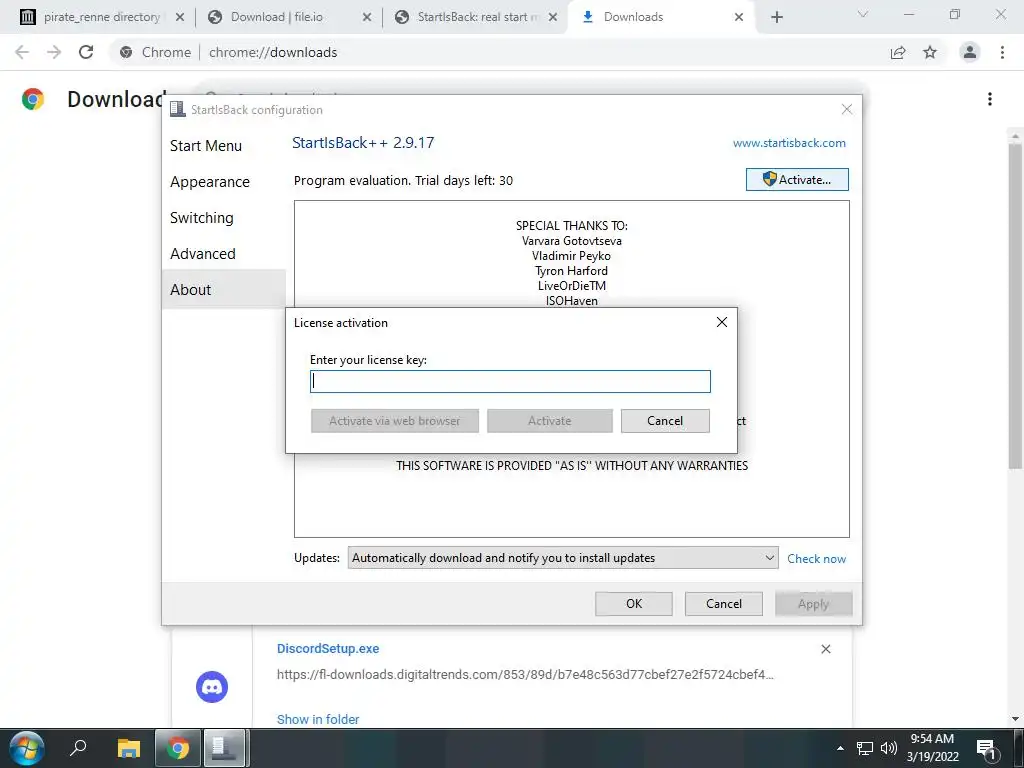Open Downloads page more actions menu
This screenshot has width=1024, height=768.
pos(990,99)
